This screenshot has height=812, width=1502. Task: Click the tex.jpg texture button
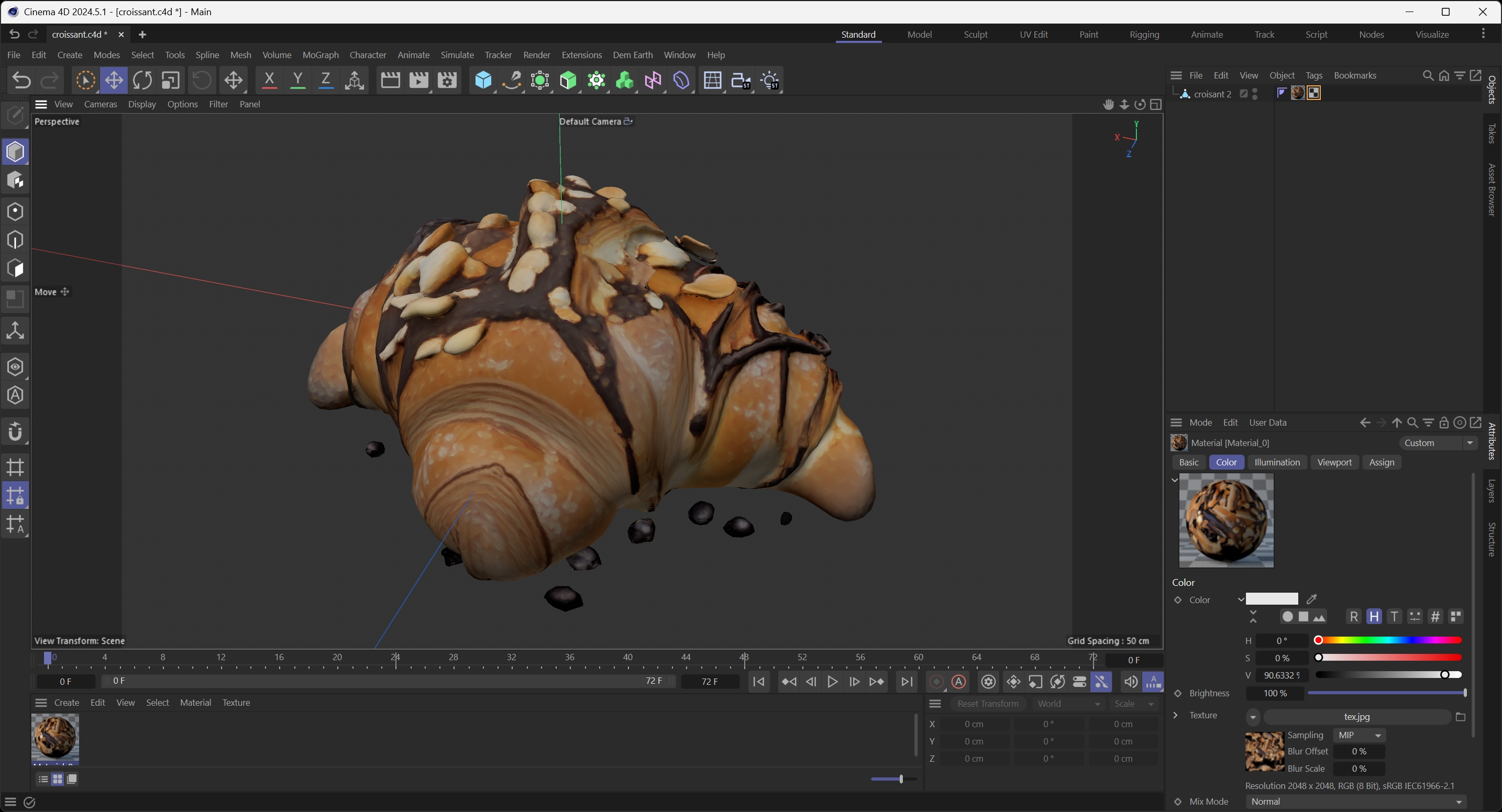pyautogui.click(x=1356, y=716)
